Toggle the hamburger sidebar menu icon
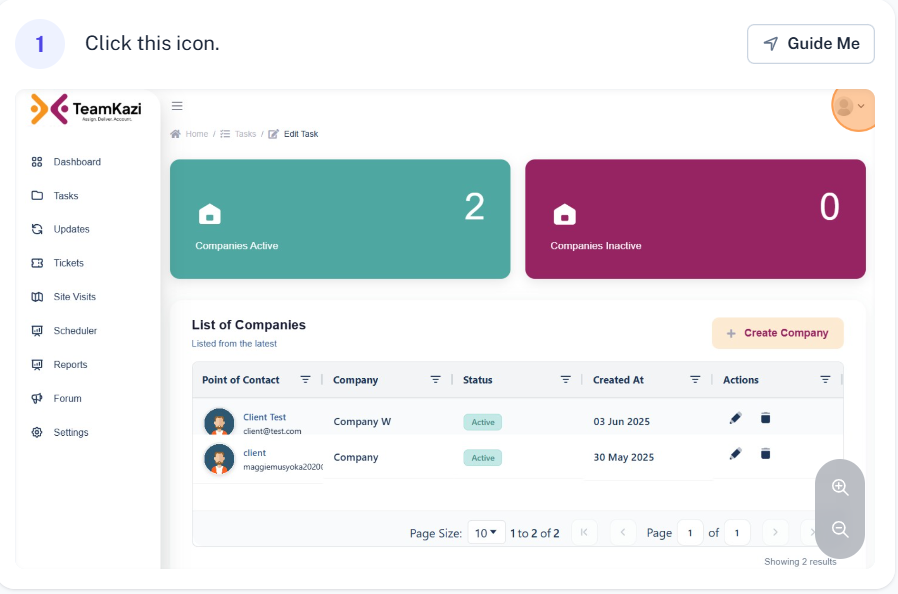Image resolution: width=898 pixels, height=594 pixels. click(x=177, y=106)
